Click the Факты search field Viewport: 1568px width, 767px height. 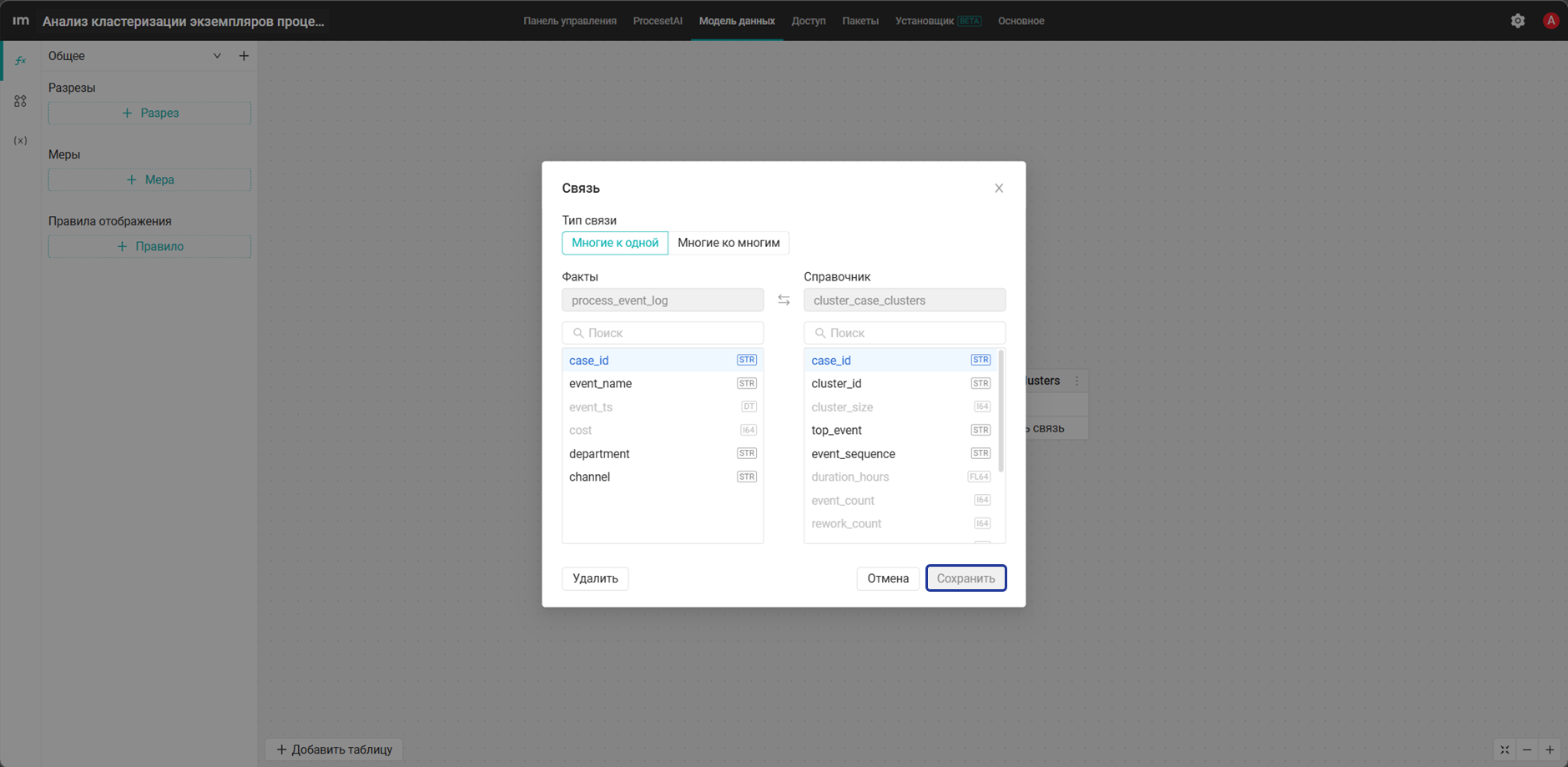pos(663,333)
